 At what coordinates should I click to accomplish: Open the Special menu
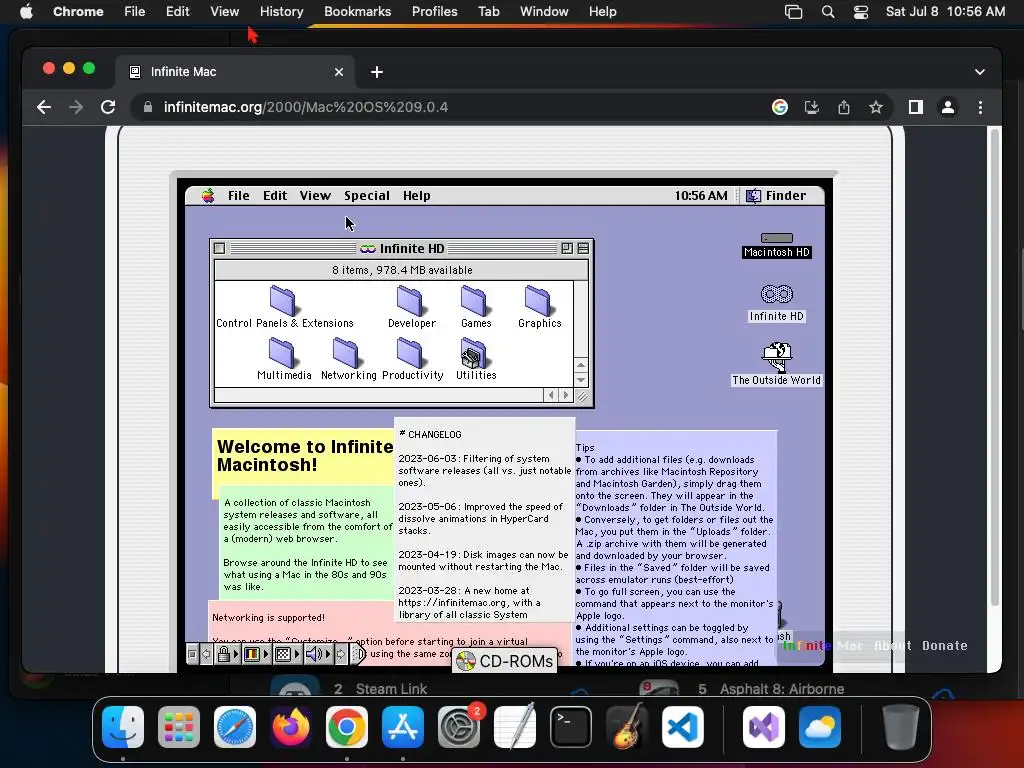(x=367, y=195)
